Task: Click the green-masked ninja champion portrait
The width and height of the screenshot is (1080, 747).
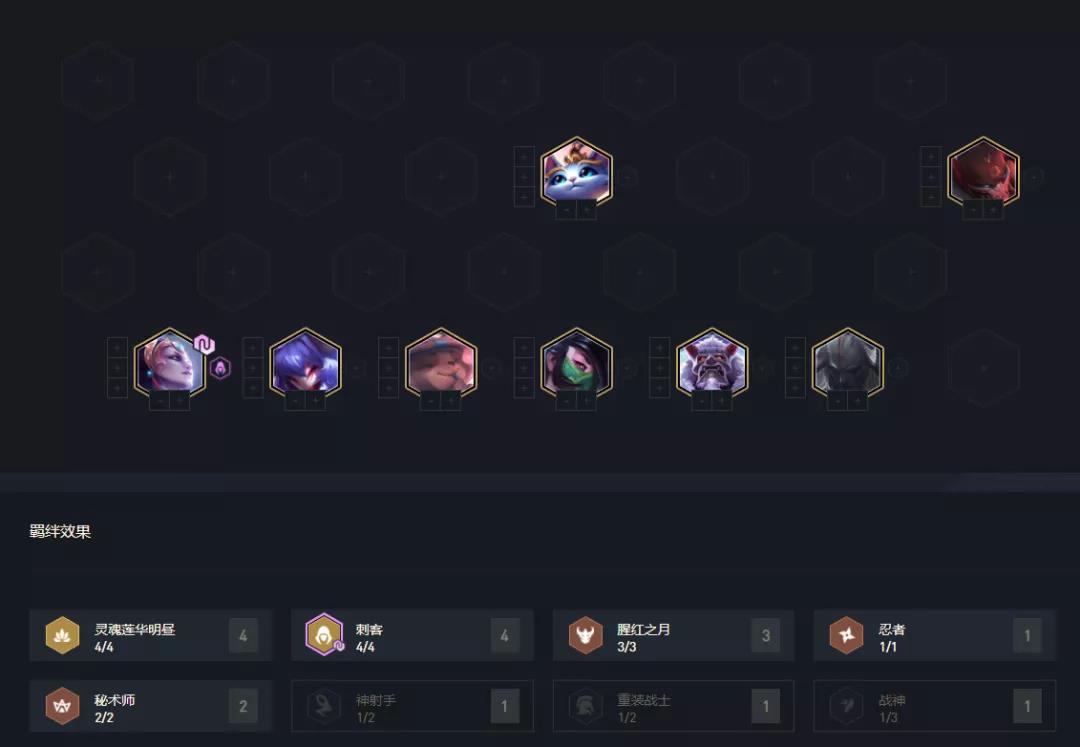Action: pyautogui.click(x=577, y=363)
